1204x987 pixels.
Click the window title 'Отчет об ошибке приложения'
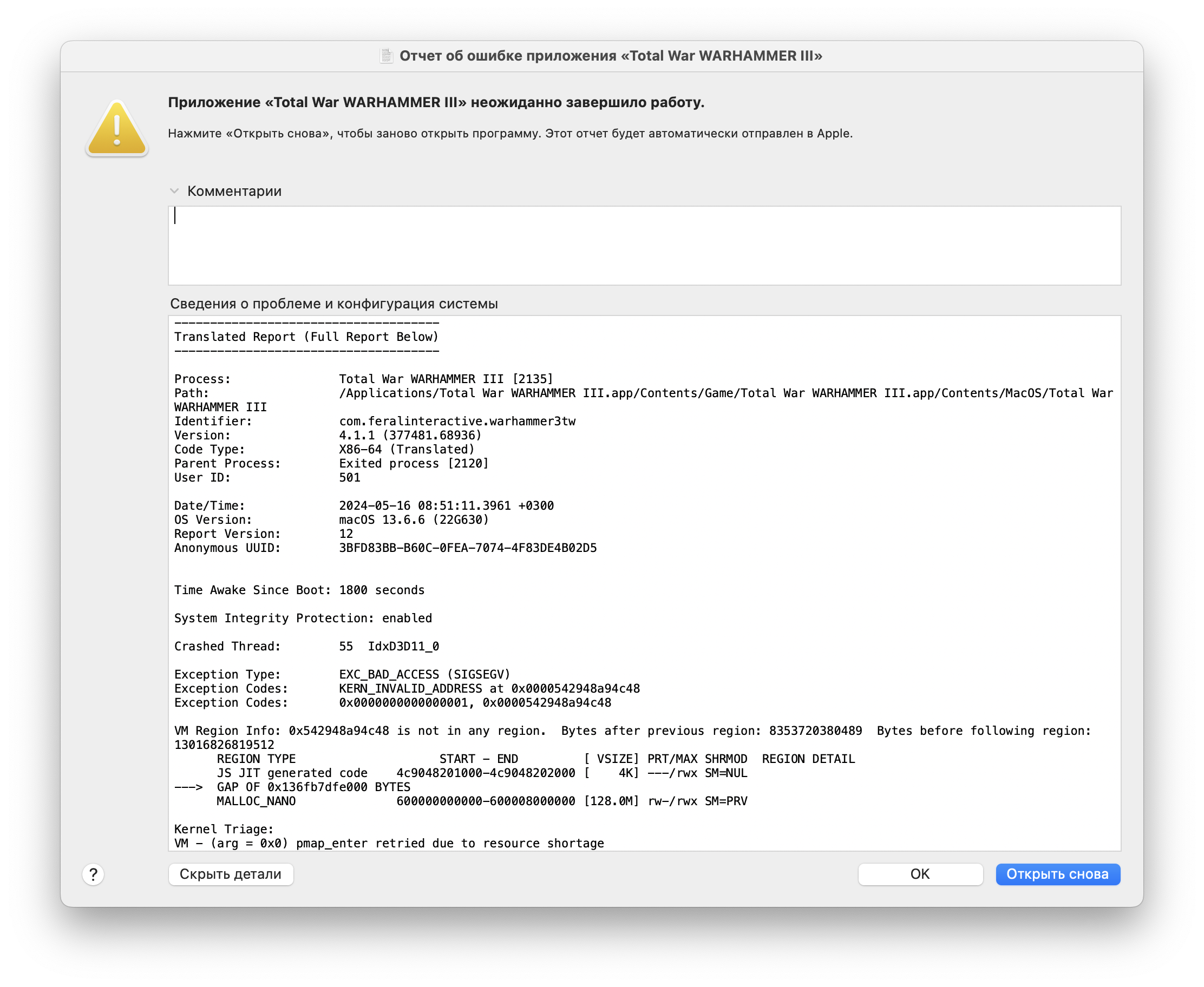[610, 56]
